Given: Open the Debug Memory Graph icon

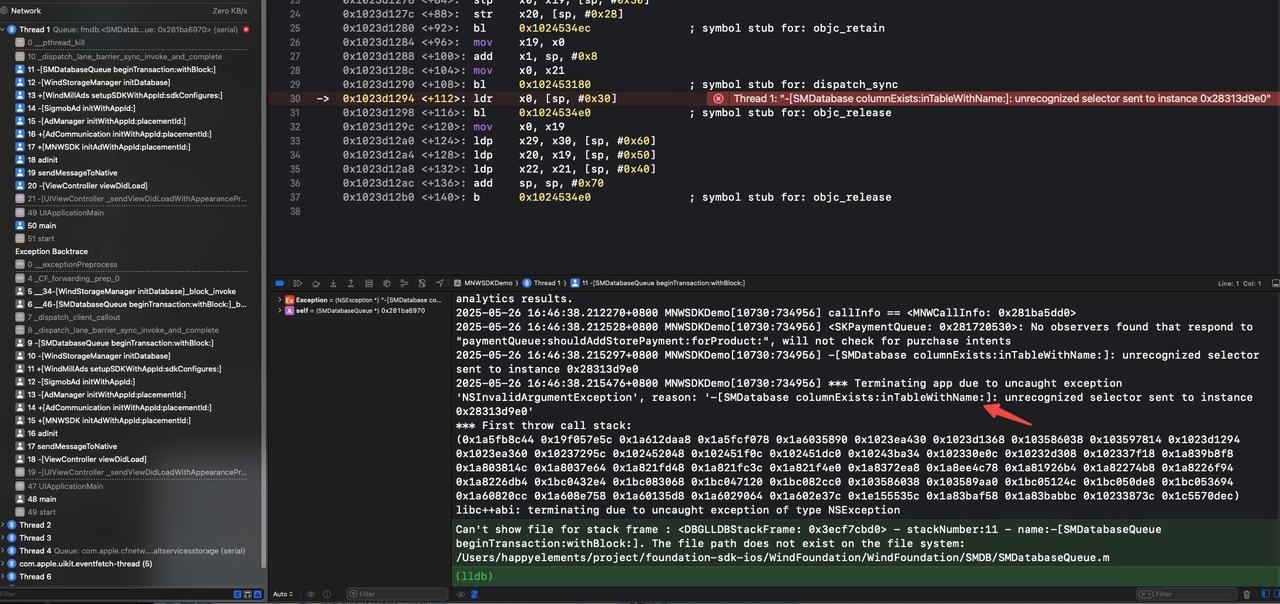Looking at the screenshot, I should coord(387,283).
